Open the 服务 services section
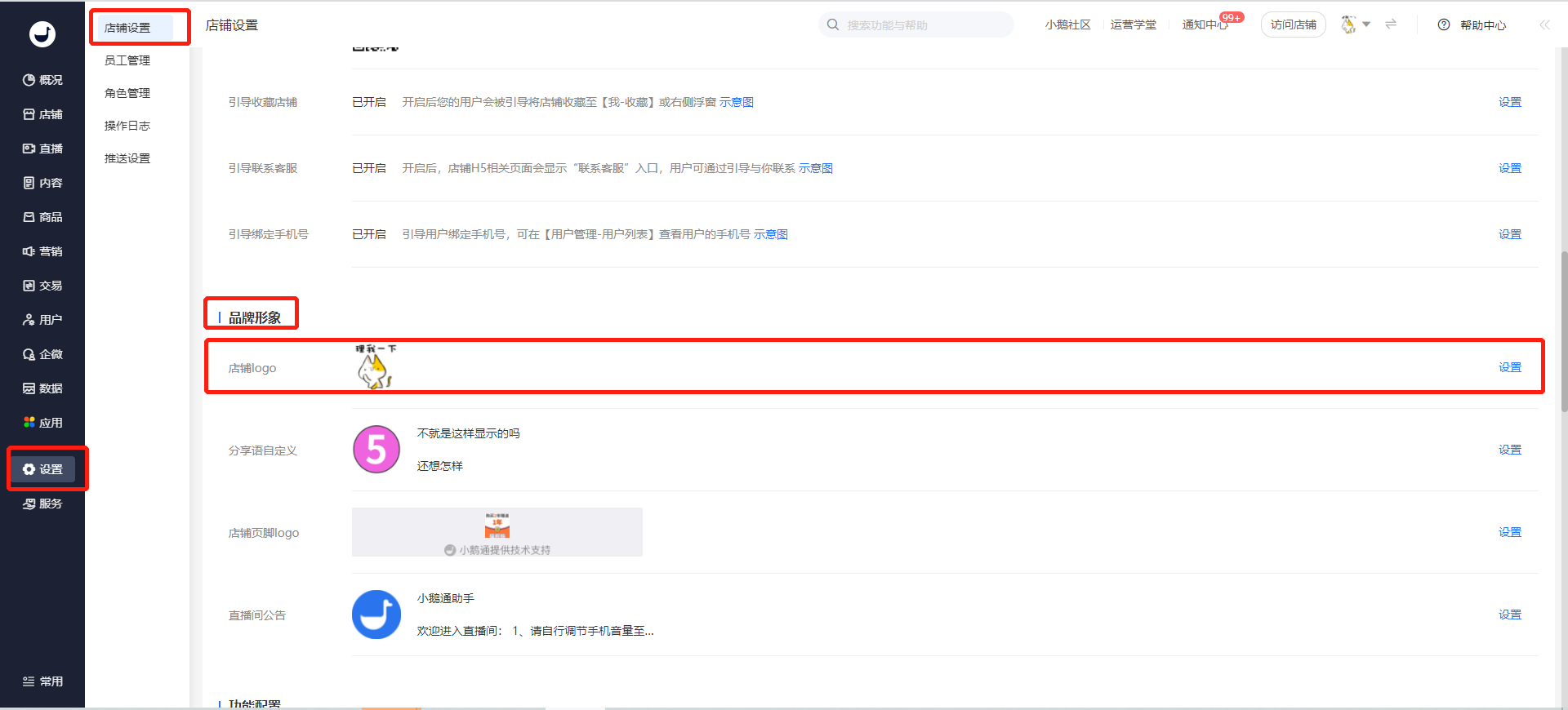The height and width of the screenshot is (710, 1568). tap(42, 504)
